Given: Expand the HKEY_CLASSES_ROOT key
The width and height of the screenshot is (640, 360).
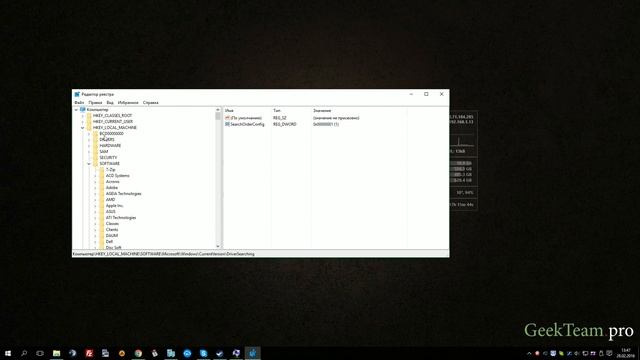Looking at the screenshot, I should click(83, 116).
